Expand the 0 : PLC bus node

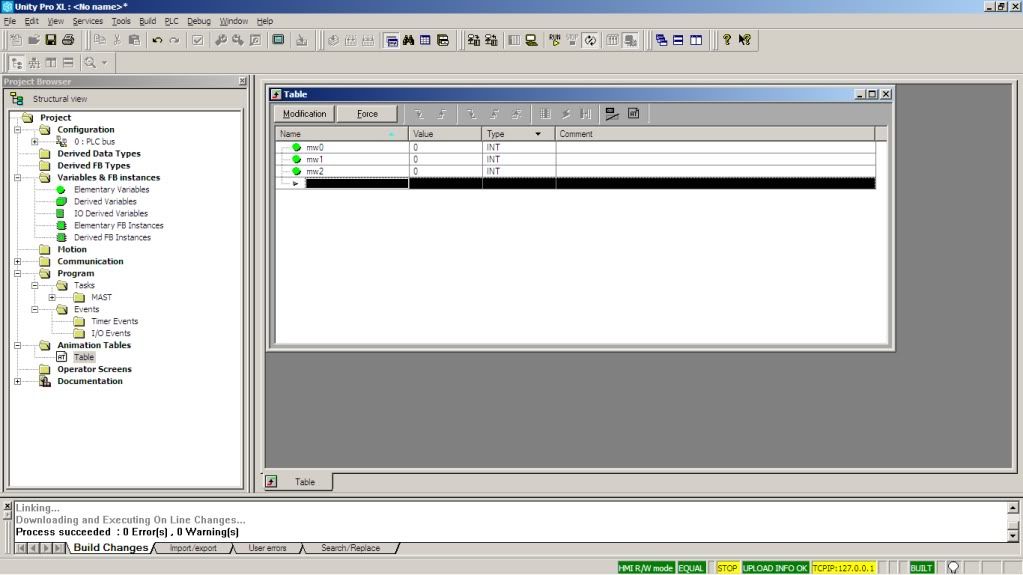pos(35,141)
